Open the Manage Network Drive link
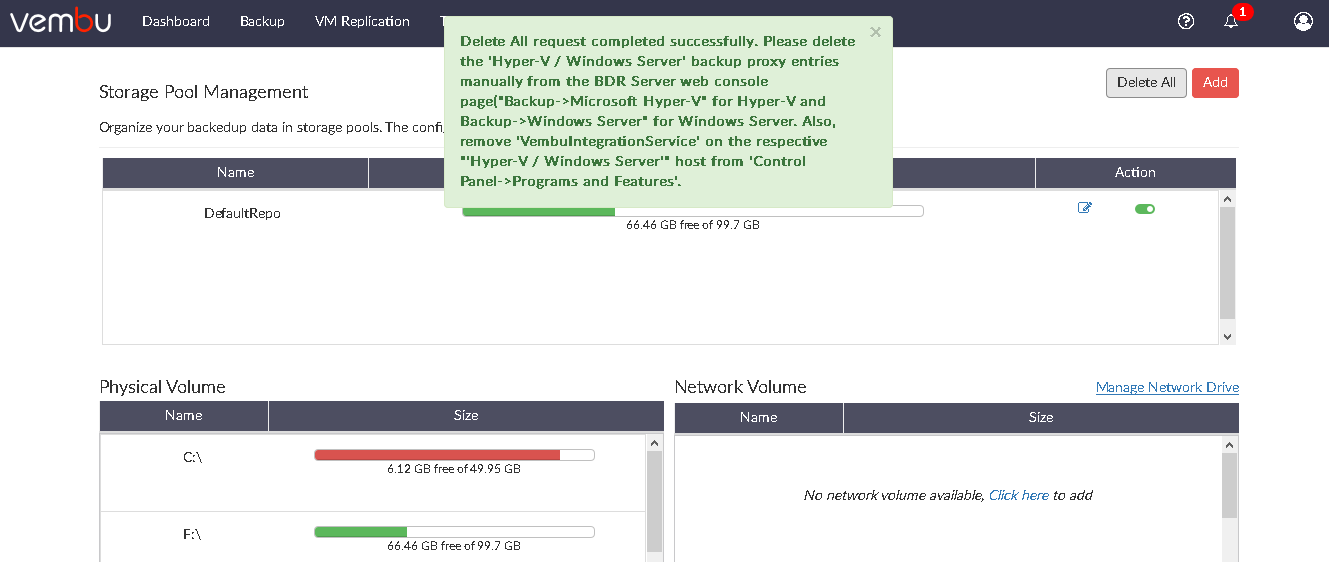Image resolution: width=1329 pixels, height=562 pixels. click(x=1167, y=387)
